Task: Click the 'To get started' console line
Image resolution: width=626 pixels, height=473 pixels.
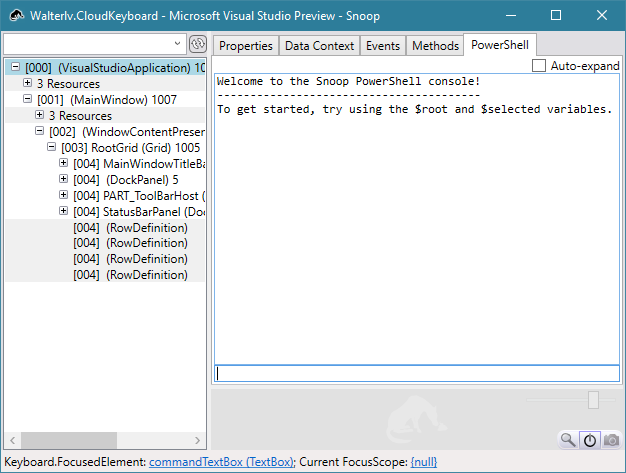Action: 414,109
